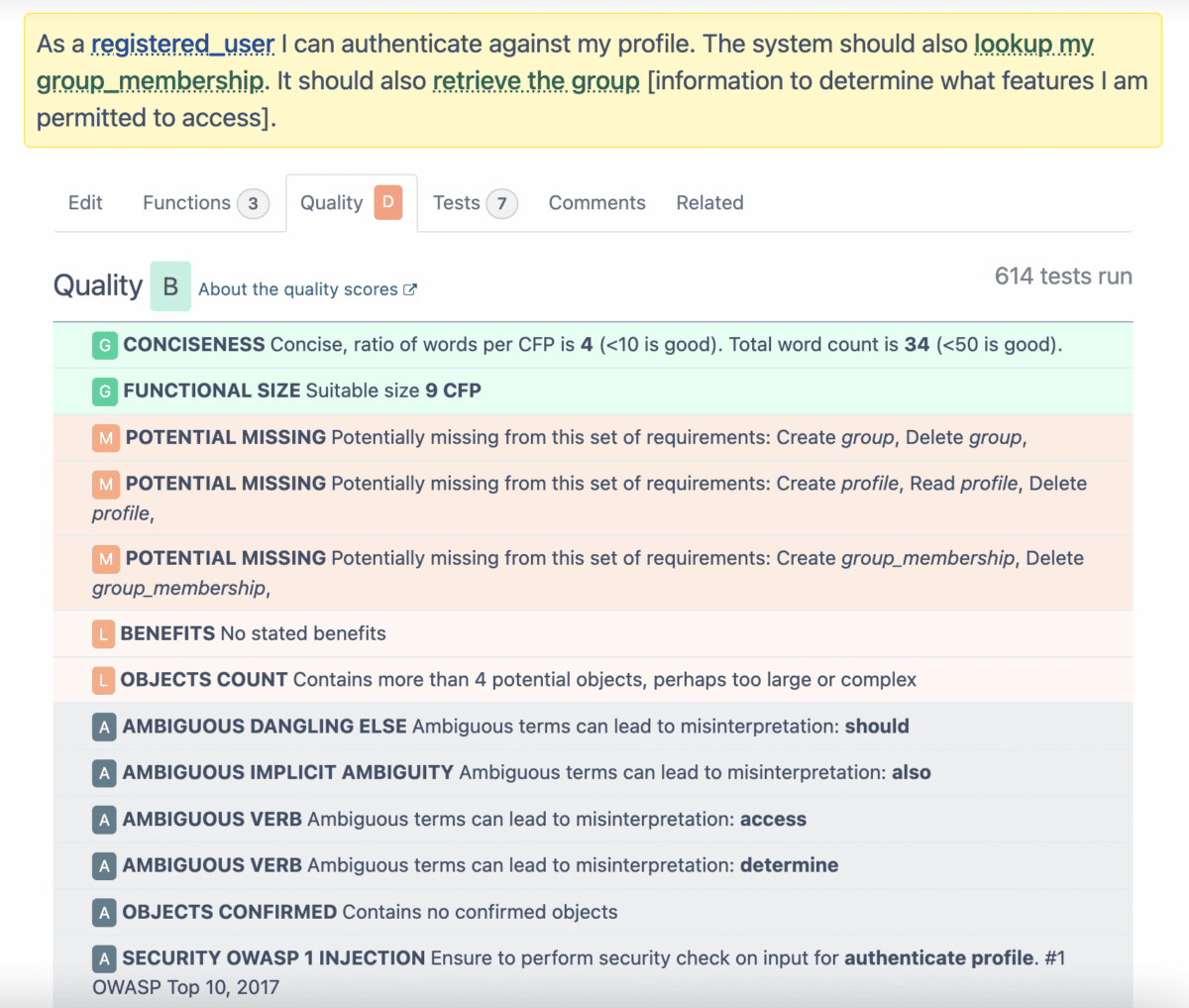Go to the Comments tab

[x=596, y=203]
